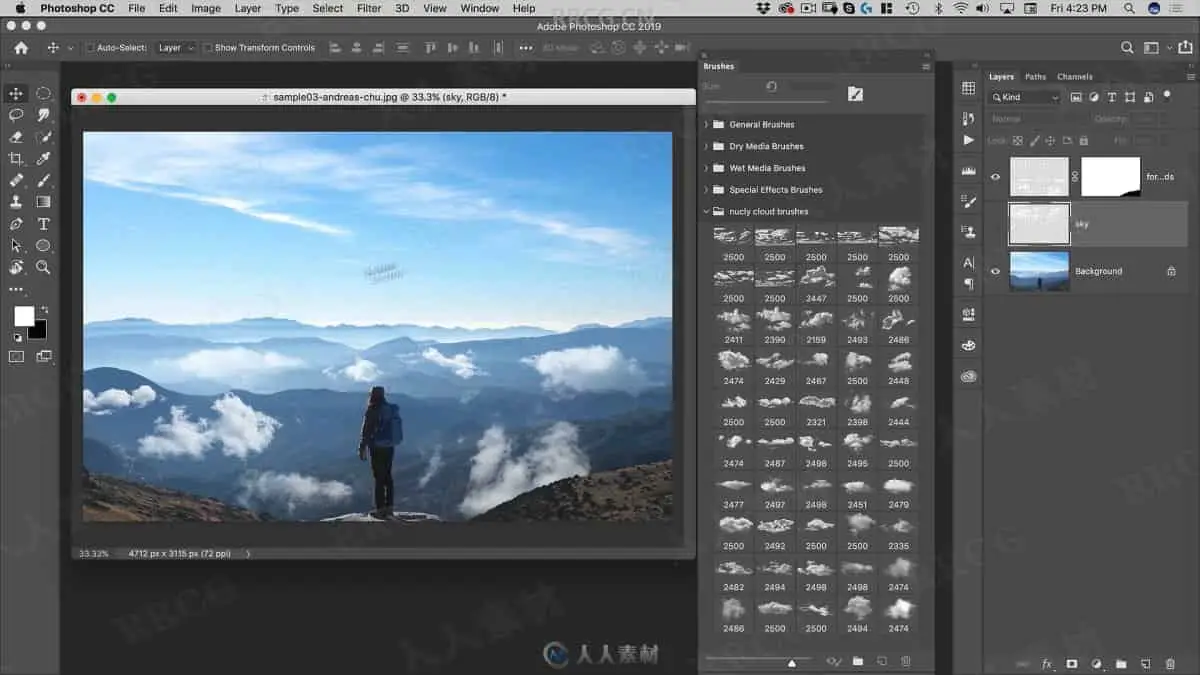The height and width of the screenshot is (675, 1200).
Task: Open the Filter menu
Action: (369, 8)
